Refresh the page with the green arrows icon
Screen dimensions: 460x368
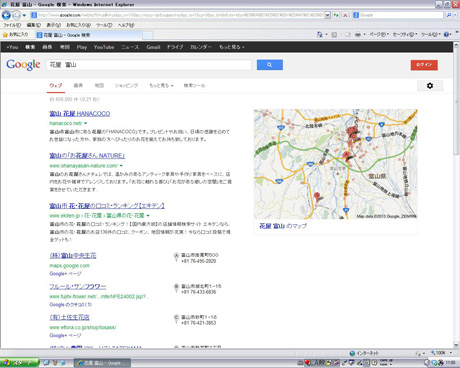336,15
